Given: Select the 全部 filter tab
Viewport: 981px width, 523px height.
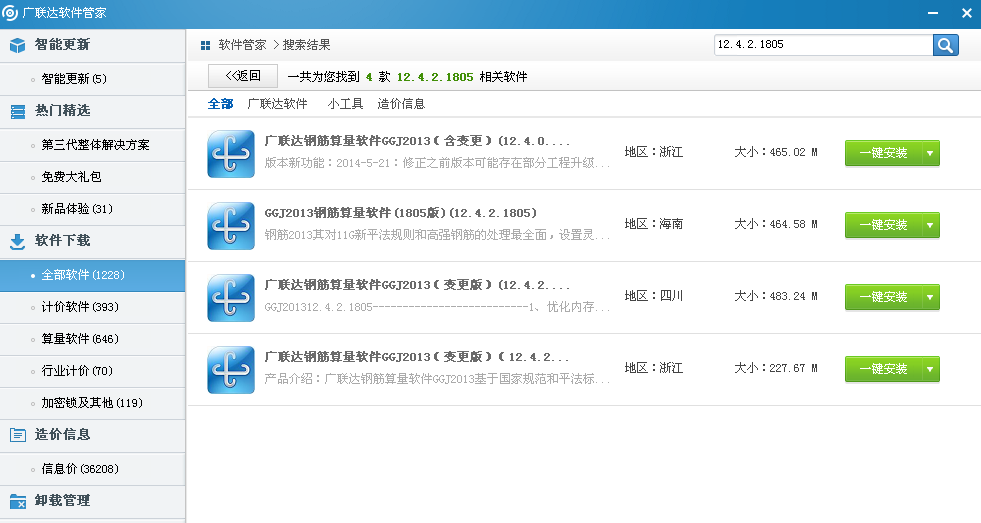Looking at the screenshot, I should 220,104.
